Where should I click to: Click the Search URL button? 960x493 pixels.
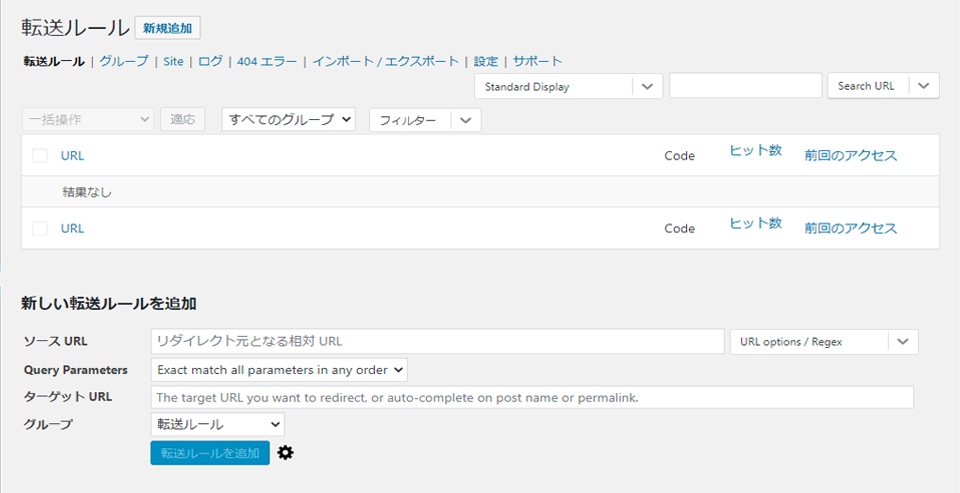(x=866, y=86)
